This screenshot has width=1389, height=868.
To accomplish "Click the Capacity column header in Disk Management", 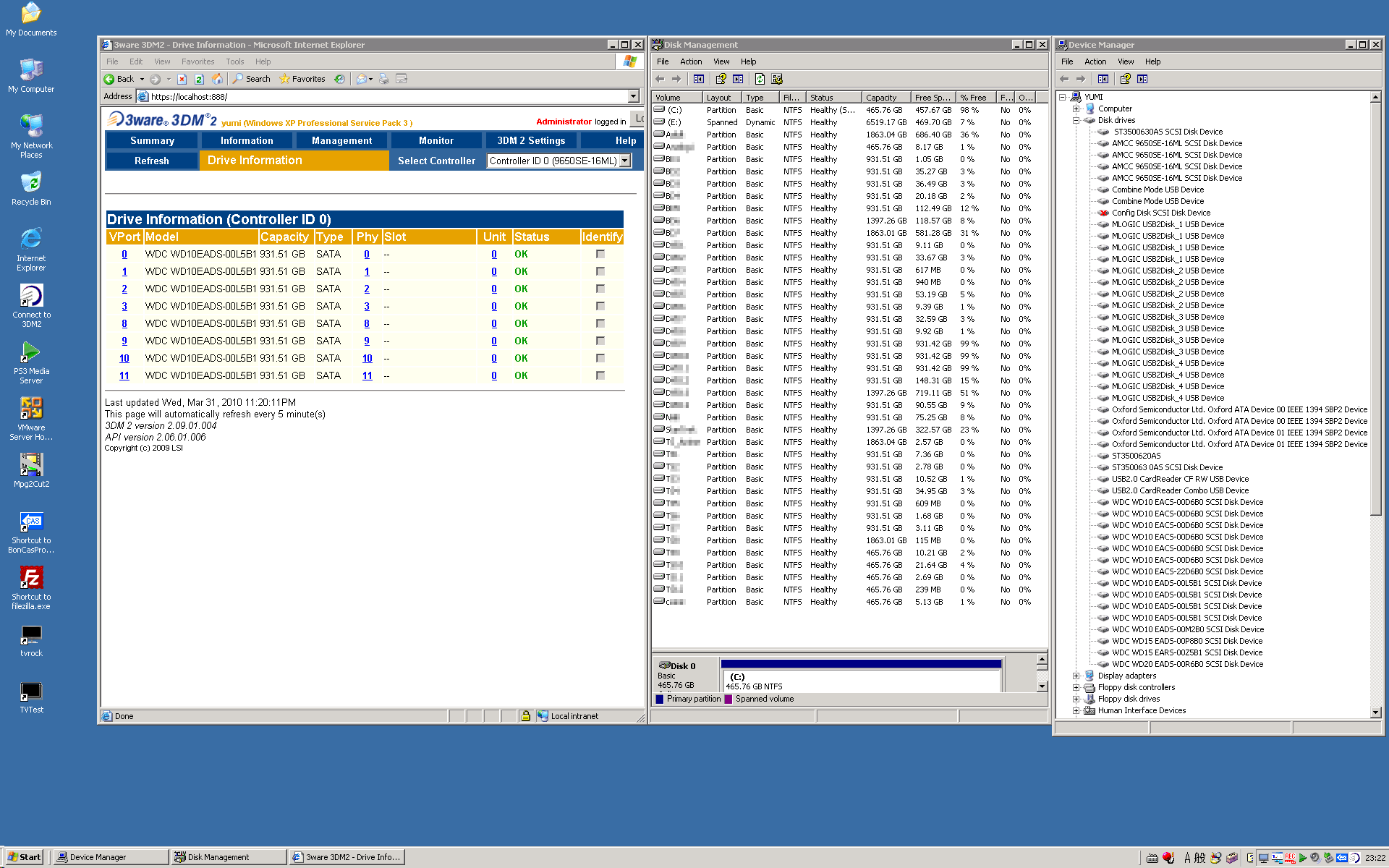I will tap(885, 98).
